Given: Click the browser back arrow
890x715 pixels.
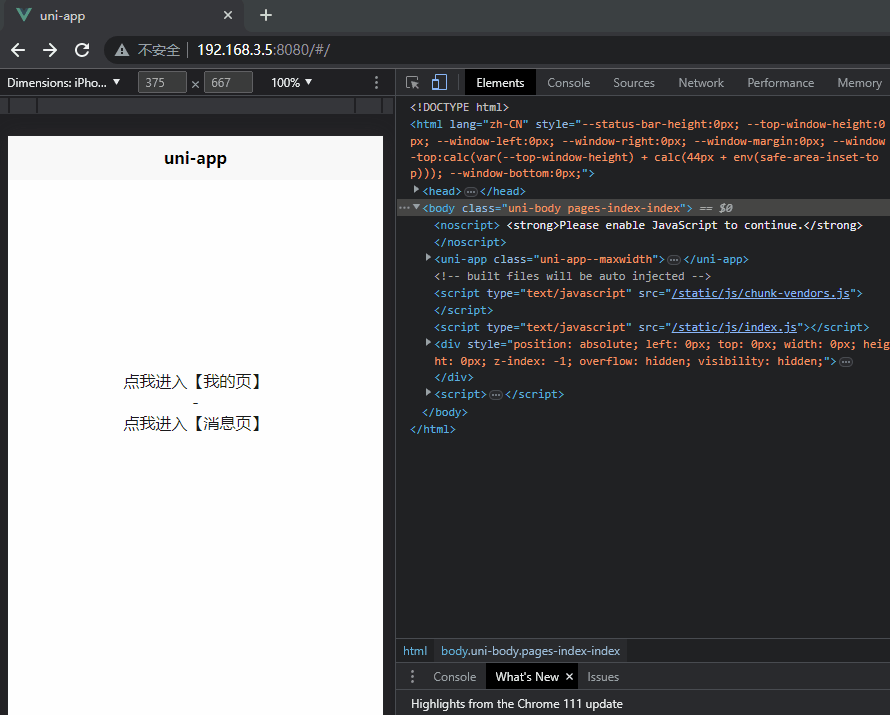Looking at the screenshot, I should (18, 51).
